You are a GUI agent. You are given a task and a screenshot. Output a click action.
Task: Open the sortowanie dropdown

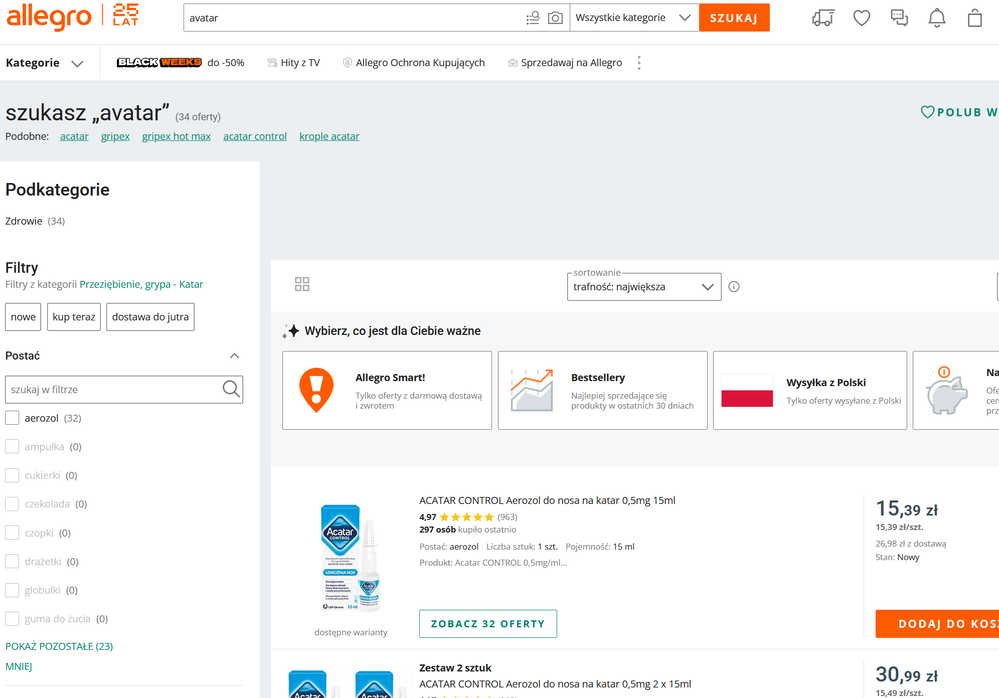tap(643, 287)
